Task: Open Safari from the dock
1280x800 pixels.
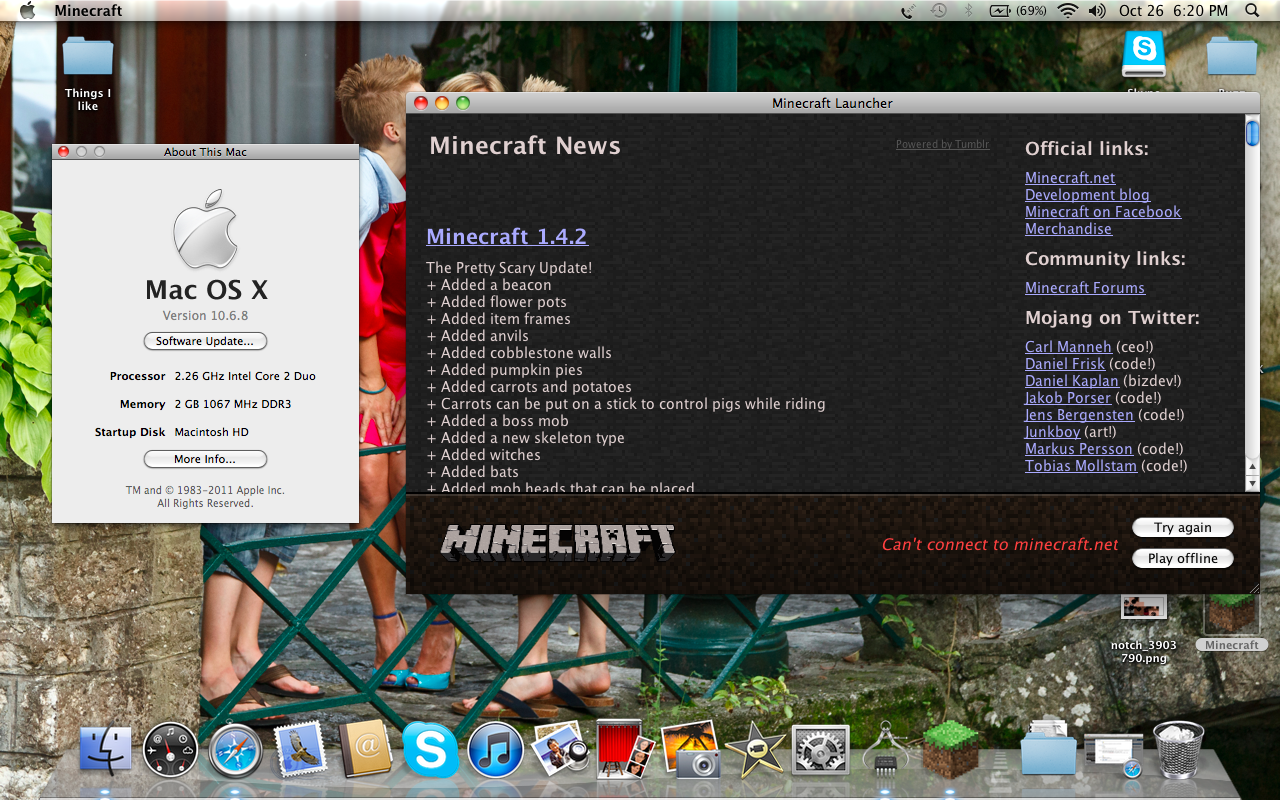Action: [x=236, y=750]
